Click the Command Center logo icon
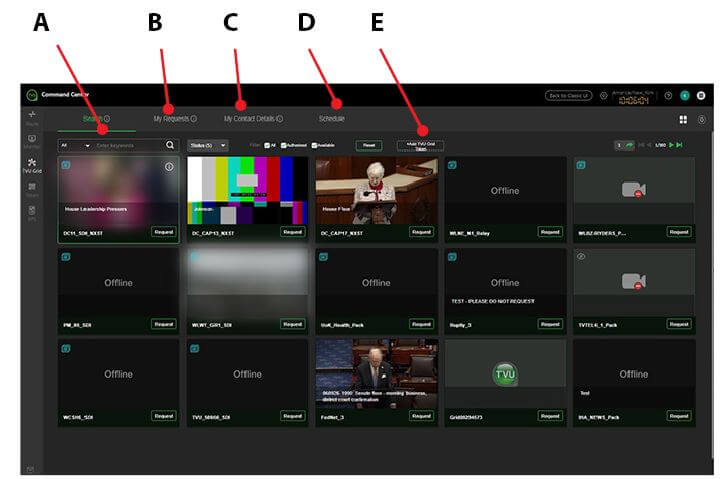 point(32,95)
